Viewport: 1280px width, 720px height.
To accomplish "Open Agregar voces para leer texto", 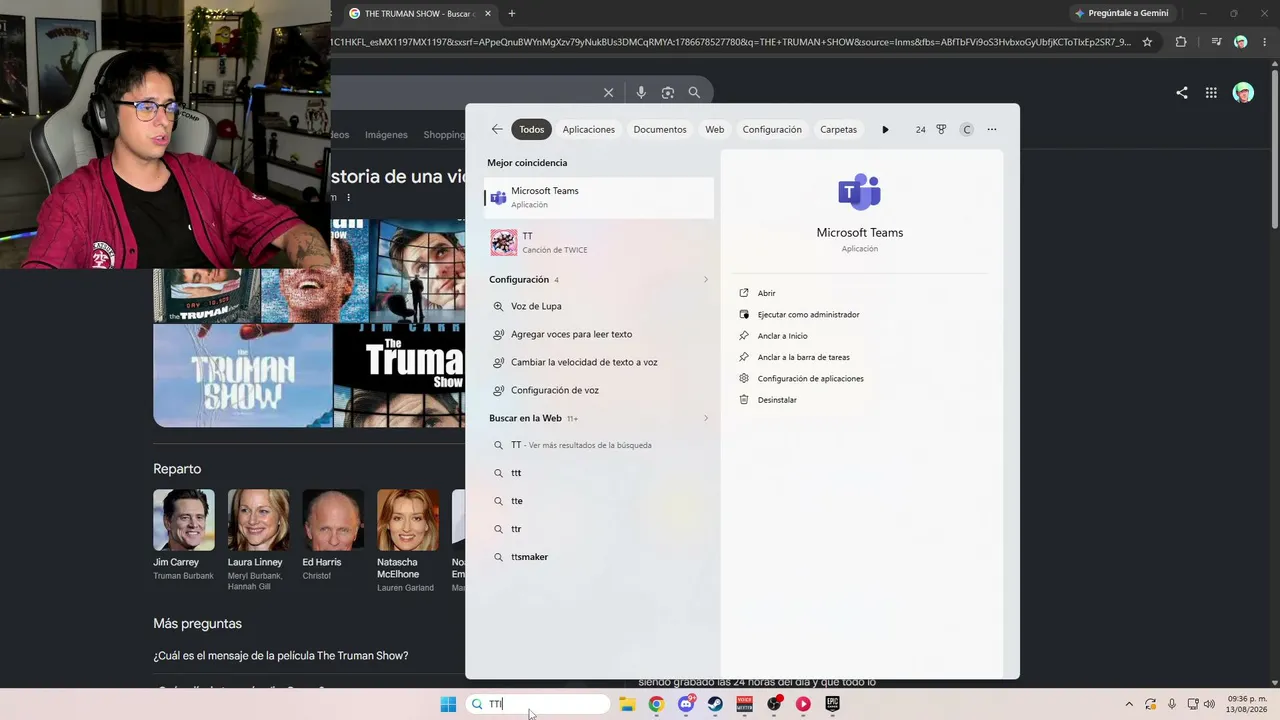I will pyautogui.click(x=599, y=334).
